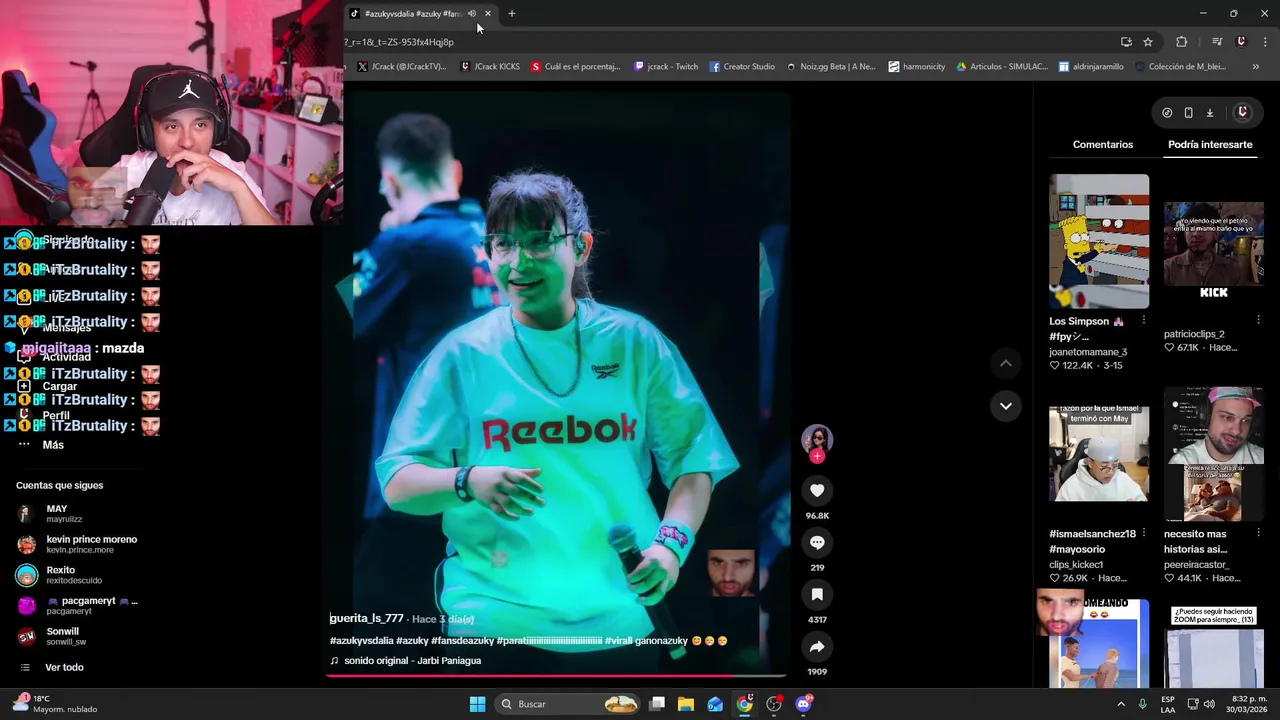Open Chrome profile avatar in toolbar
1280x720 pixels.
1241,42
